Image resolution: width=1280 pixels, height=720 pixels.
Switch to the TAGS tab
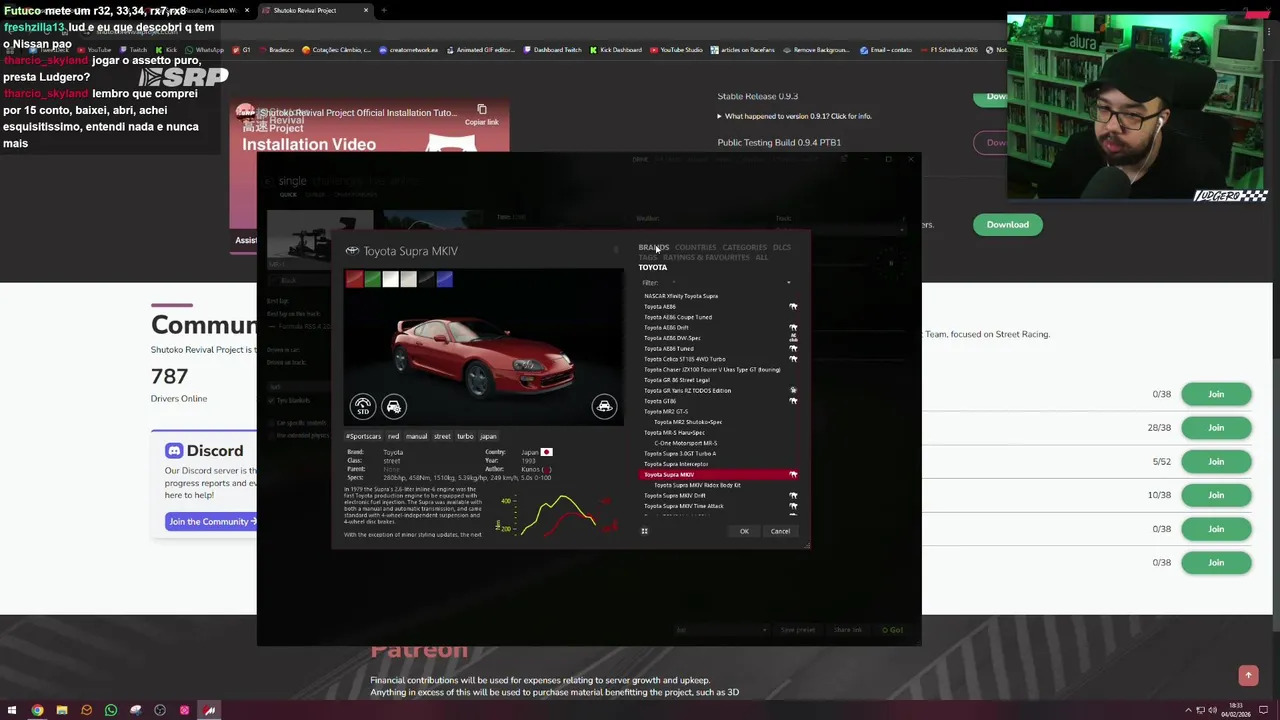point(647,257)
